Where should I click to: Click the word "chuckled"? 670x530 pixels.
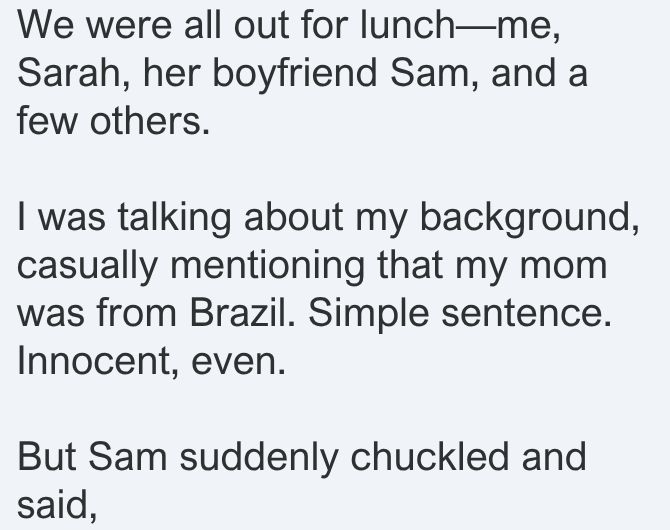click(x=429, y=456)
